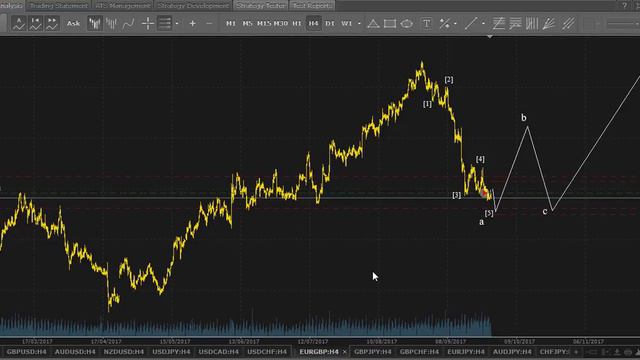Screen dimensions: 640x360
Task: Click the wave label [1] on chart
Action: (x=427, y=104)
